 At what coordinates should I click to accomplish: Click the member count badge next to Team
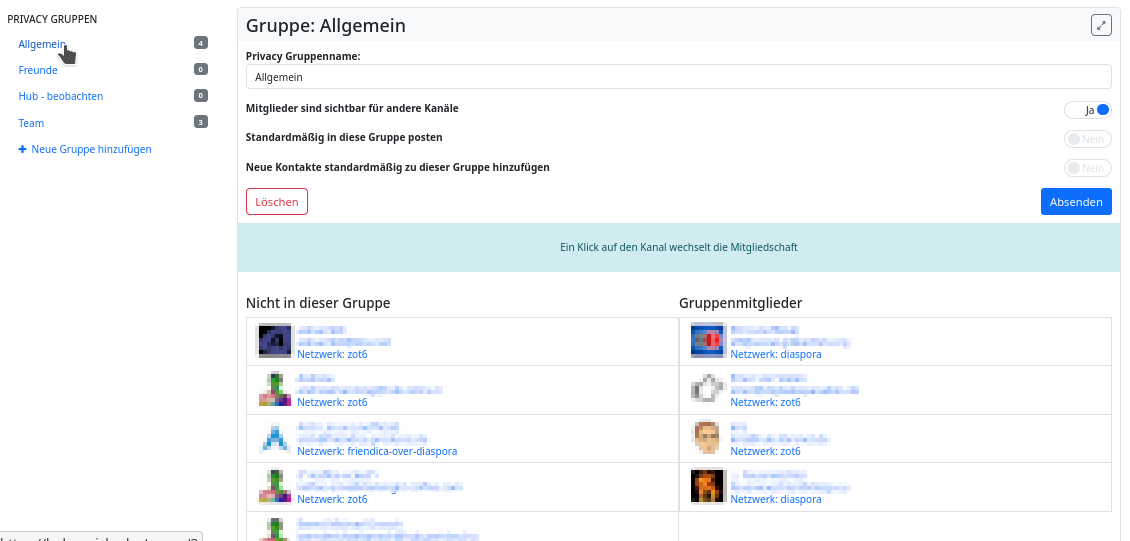[x=201, y=122]
